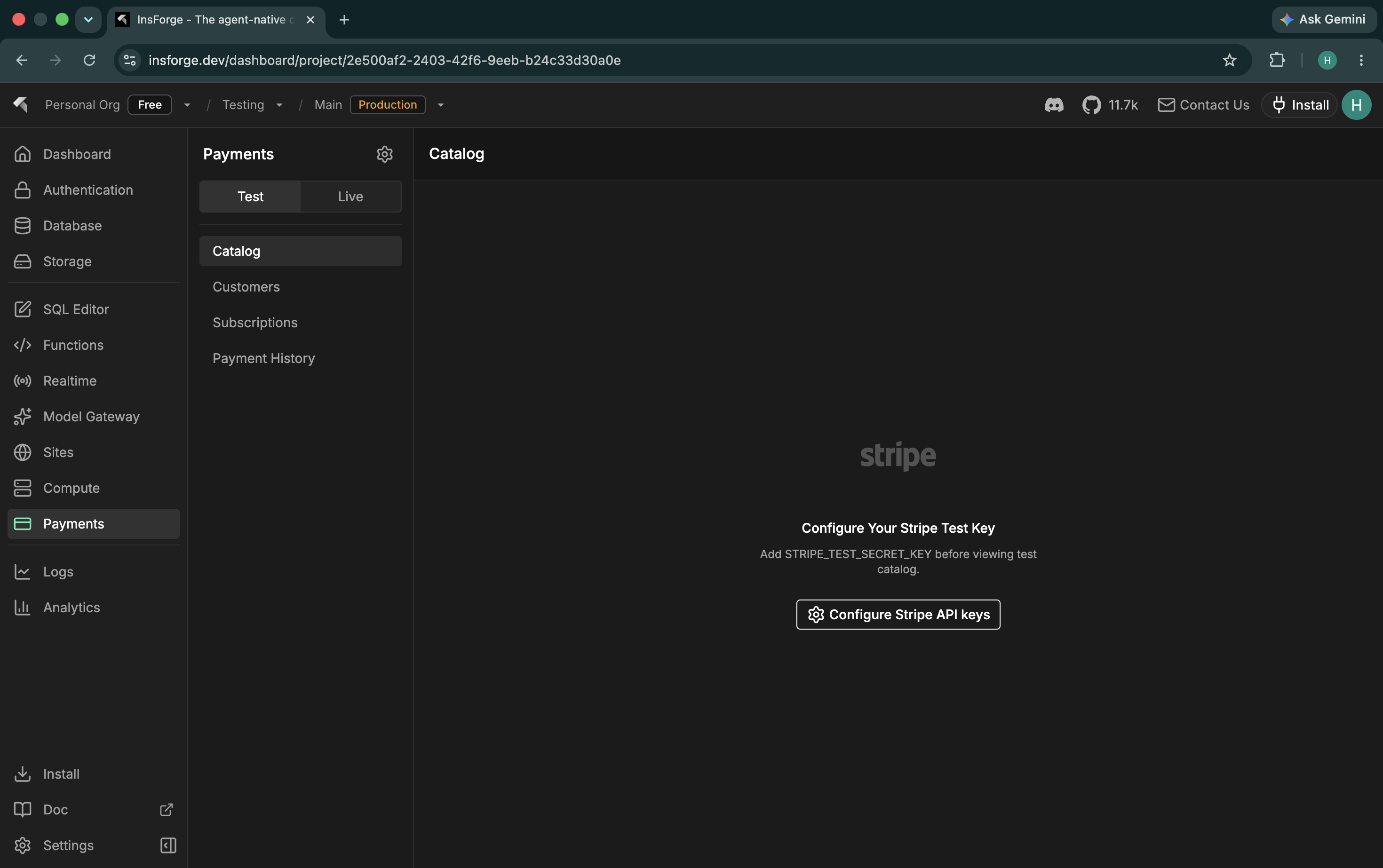
Task: Open Payment History menu item
Action: coord(301,358)
